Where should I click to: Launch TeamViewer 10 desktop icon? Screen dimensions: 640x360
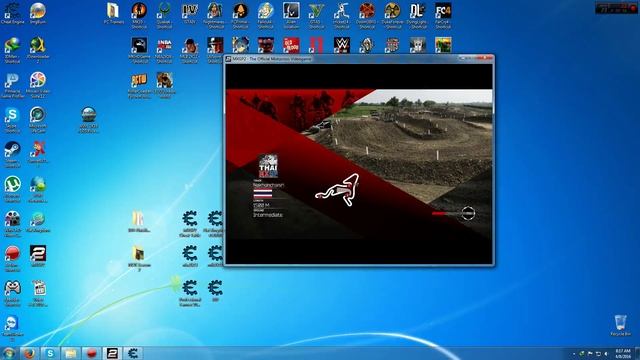click(x=12, y=328)
